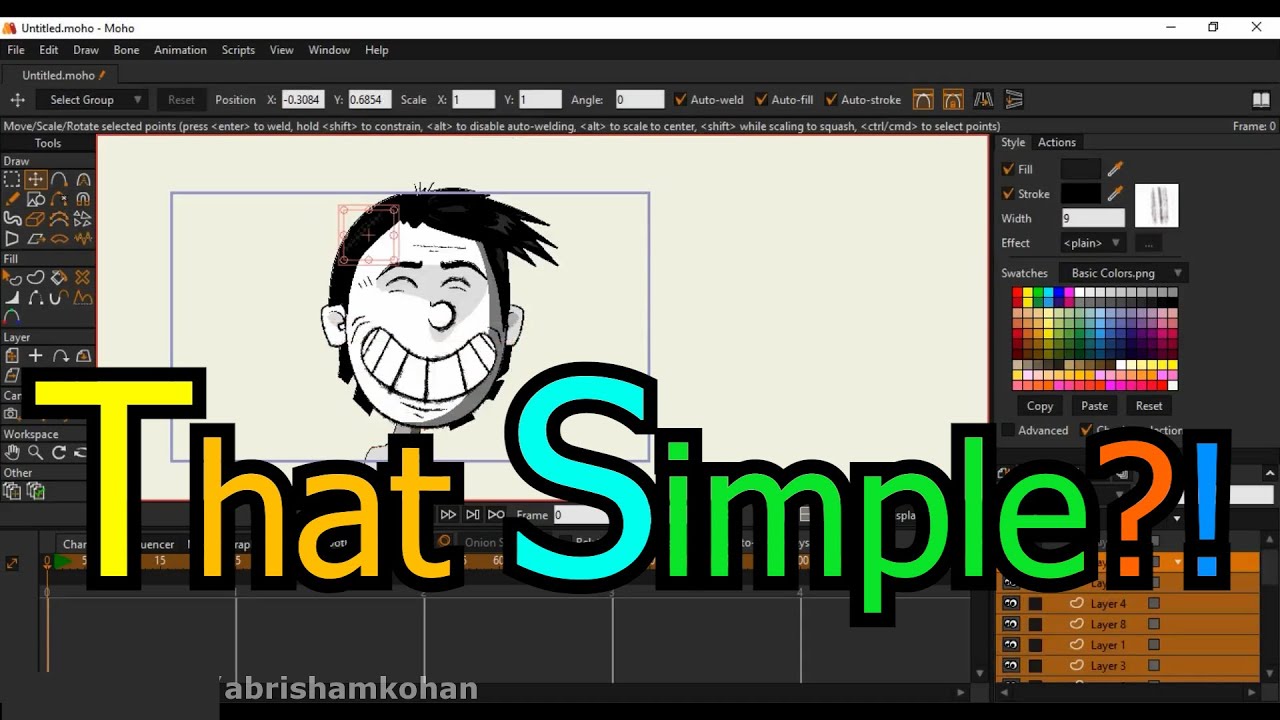The height and width of the screenshot is (720, 1280).
Task: Select the Rotate Layer curved-arrow tool
Action: click(x=59, y=356)
